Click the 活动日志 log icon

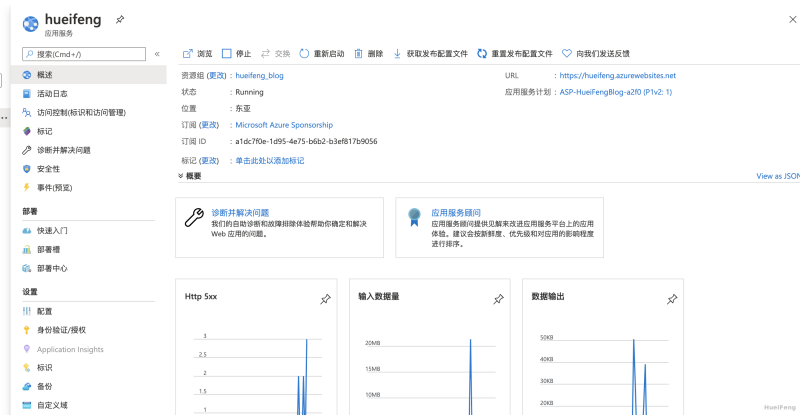coord(27,93)
